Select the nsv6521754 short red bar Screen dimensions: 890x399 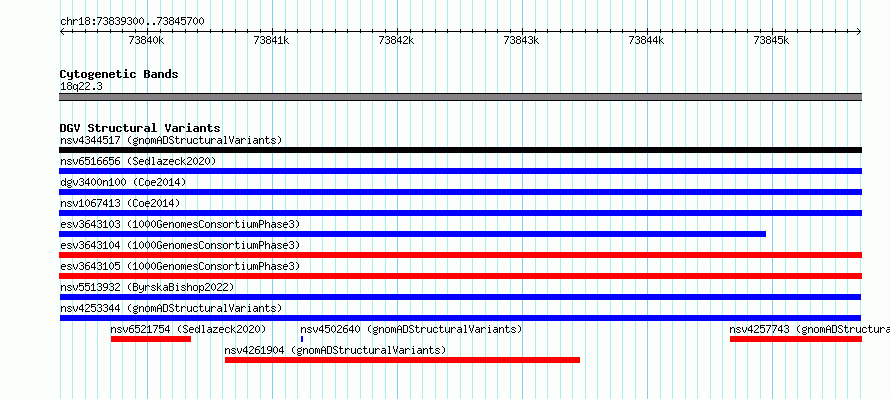(151, 339)
